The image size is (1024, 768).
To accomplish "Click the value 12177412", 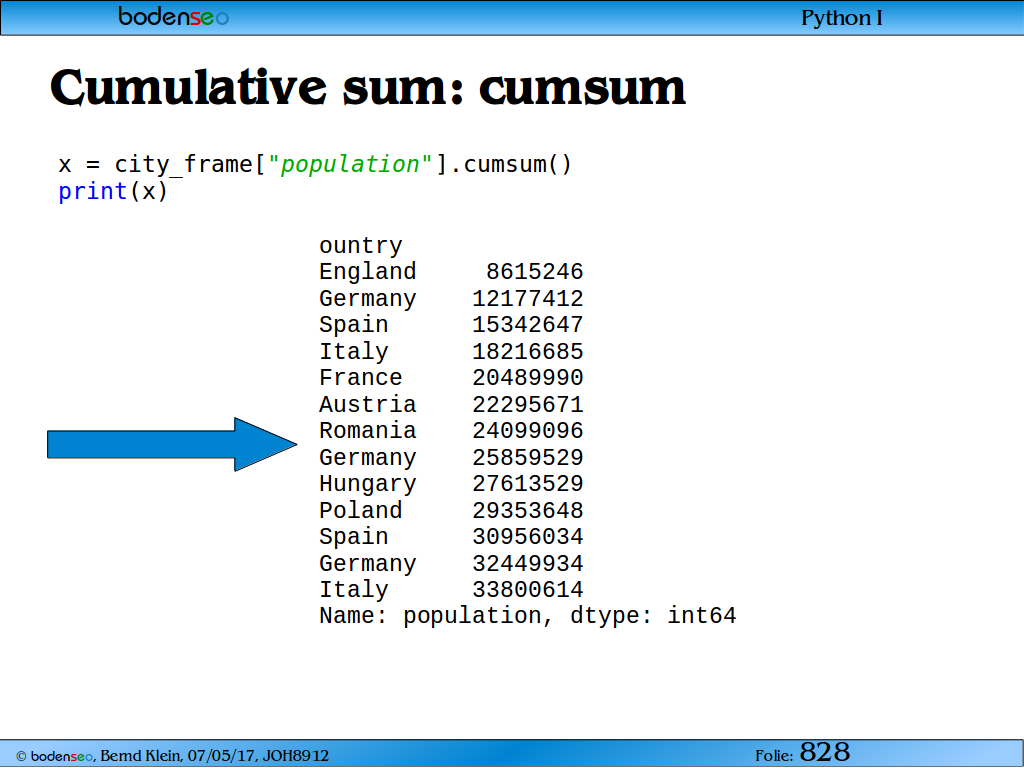I will 528,298.
